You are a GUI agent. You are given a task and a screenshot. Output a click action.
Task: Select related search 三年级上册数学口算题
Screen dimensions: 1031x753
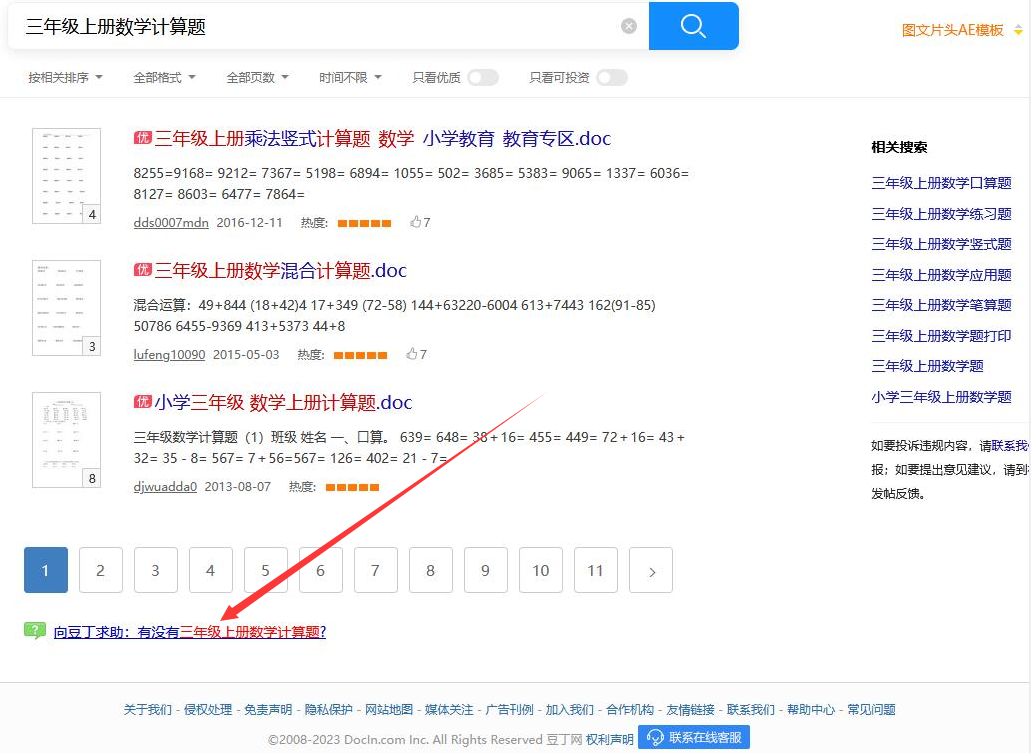pyautogui.click(x=941, y=183)
